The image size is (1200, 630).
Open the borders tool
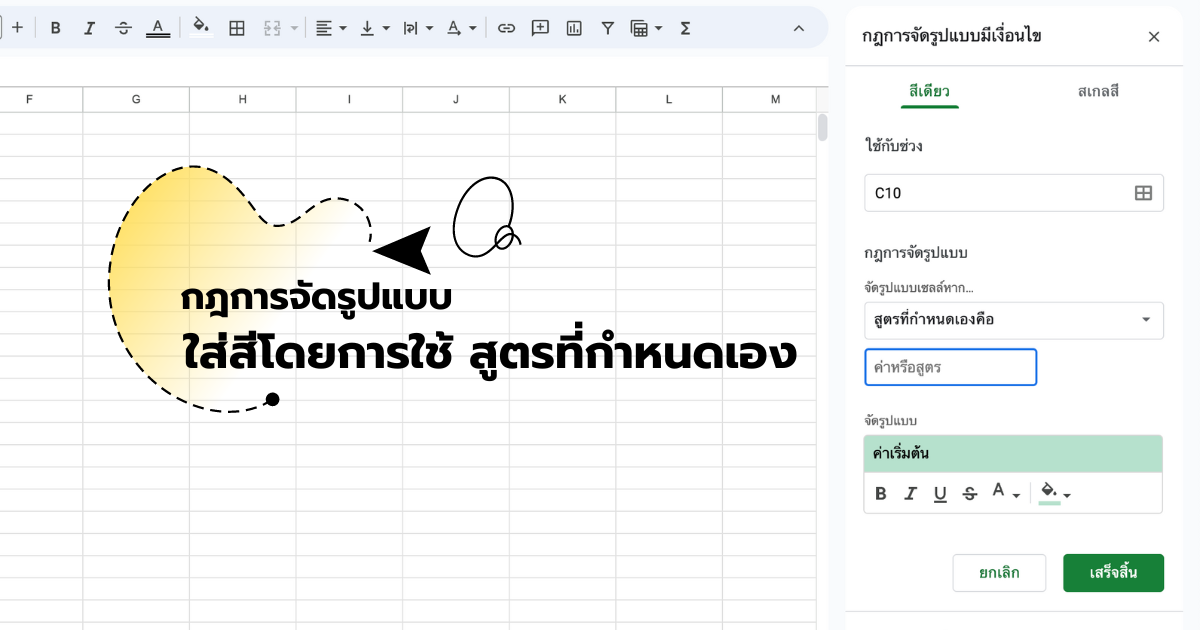point(237,28)
